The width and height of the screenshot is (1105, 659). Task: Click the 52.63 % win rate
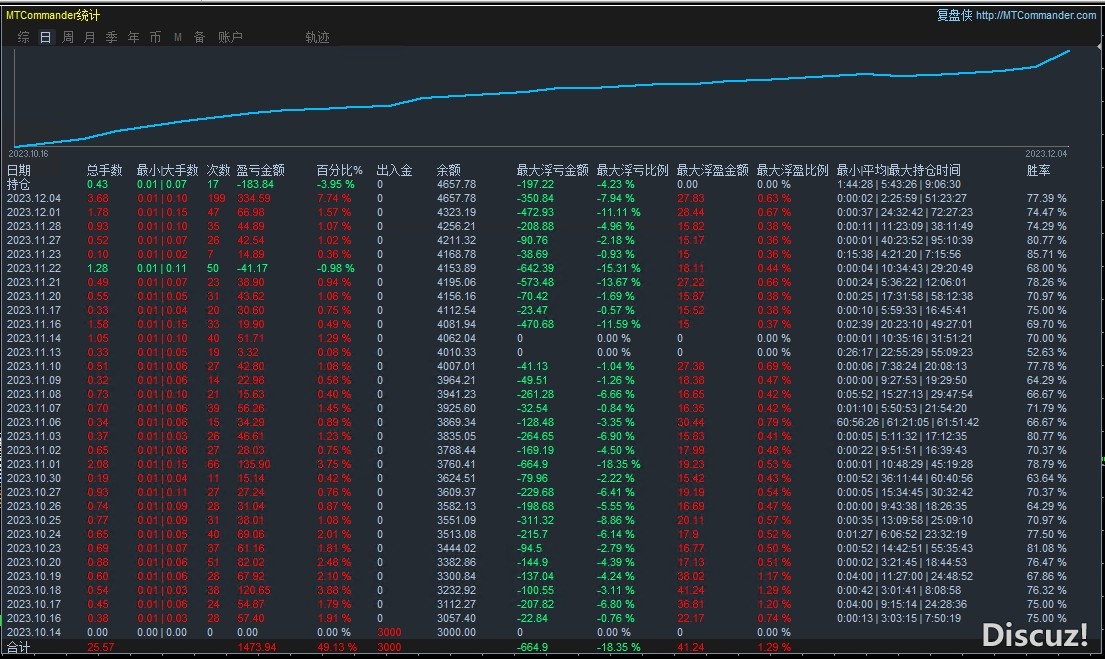pyautogui.click(x=1047, y=352)
